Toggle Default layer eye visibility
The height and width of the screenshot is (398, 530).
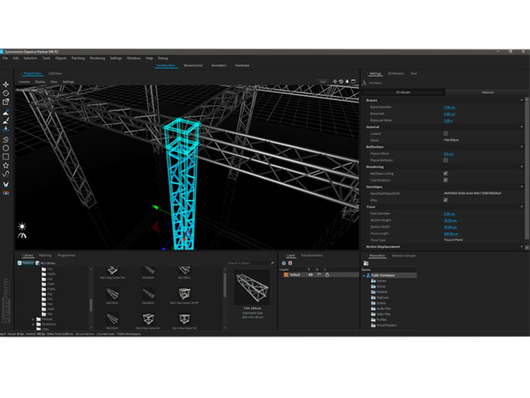click(x=311, y=275)
